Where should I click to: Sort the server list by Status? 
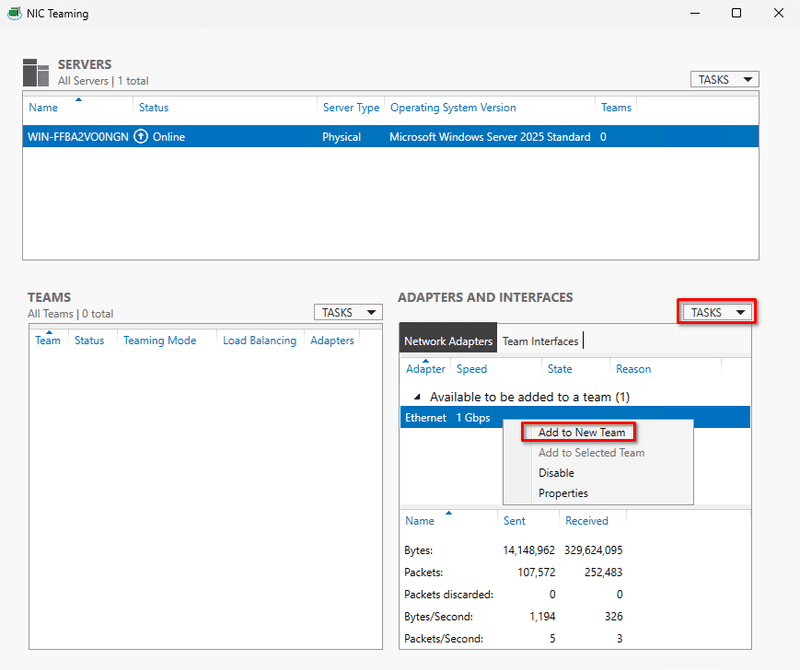(155, 107)
